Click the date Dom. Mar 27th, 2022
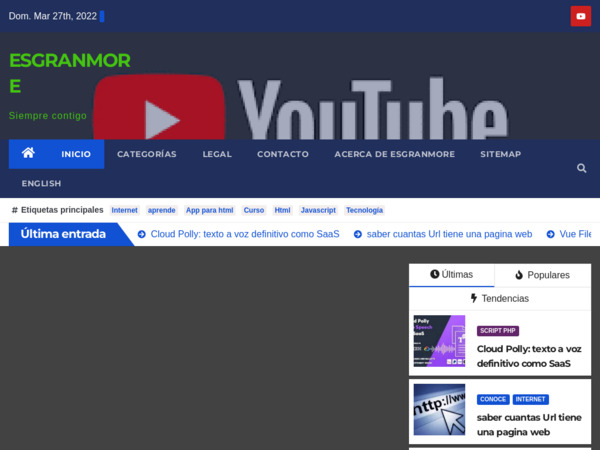The image size is (600, 450). click(53, 16)
